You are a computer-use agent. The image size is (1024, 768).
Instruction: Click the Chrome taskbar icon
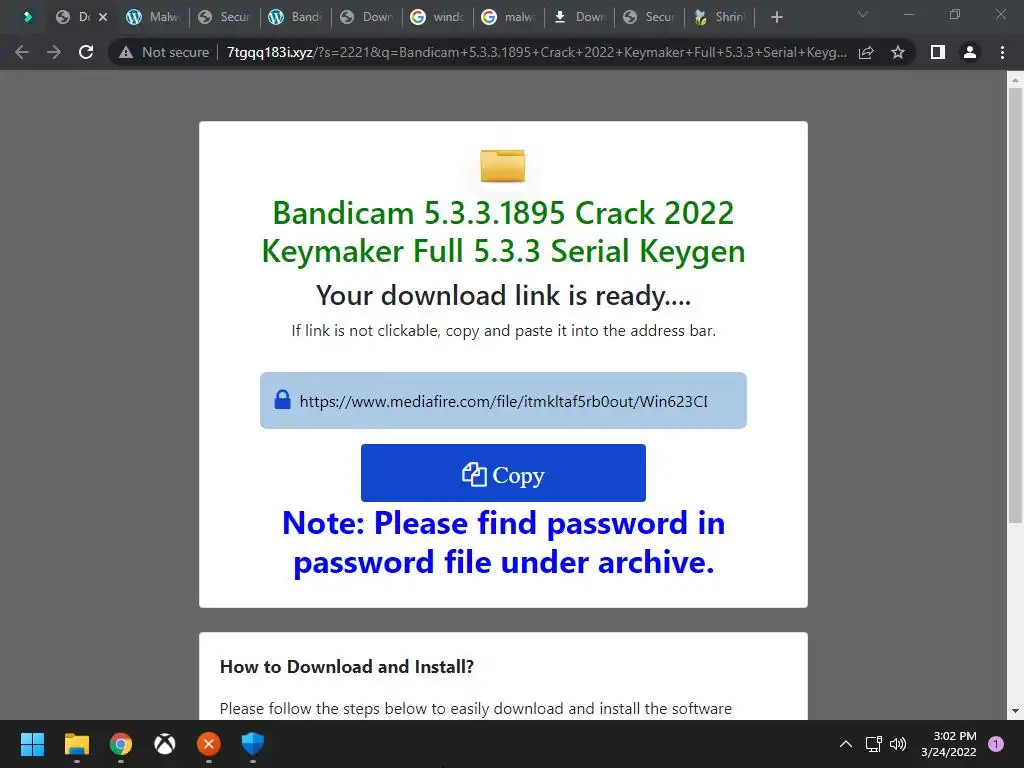tap(121, 744)
